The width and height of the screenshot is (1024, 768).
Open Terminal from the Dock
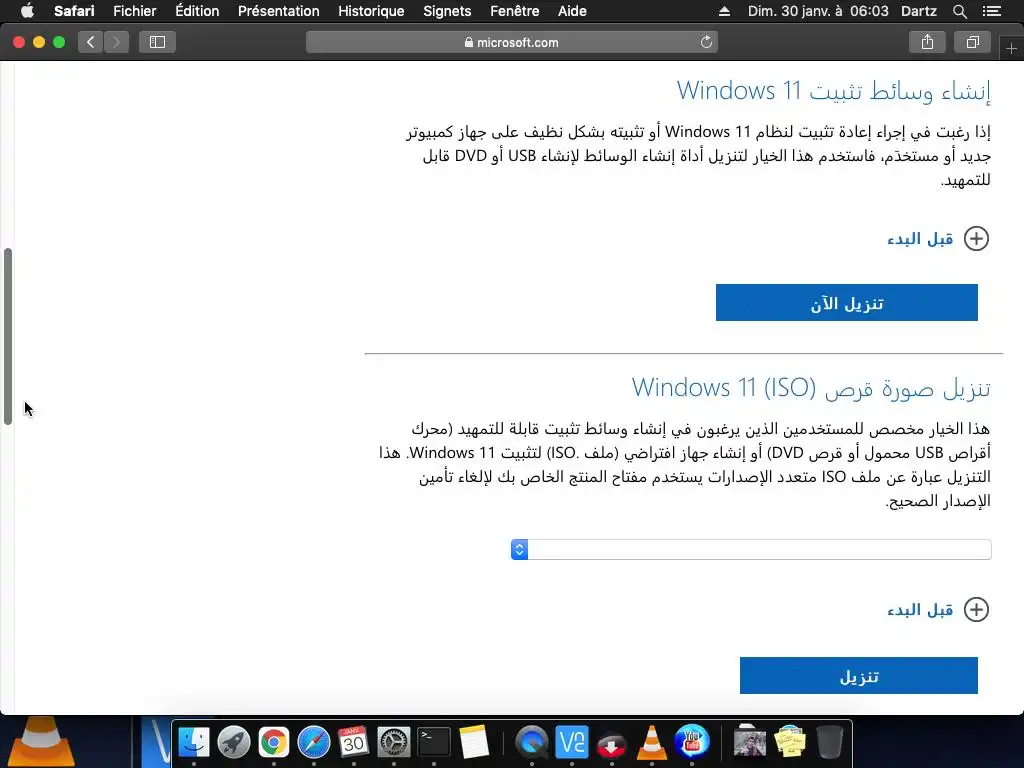[x=434, y=742]
